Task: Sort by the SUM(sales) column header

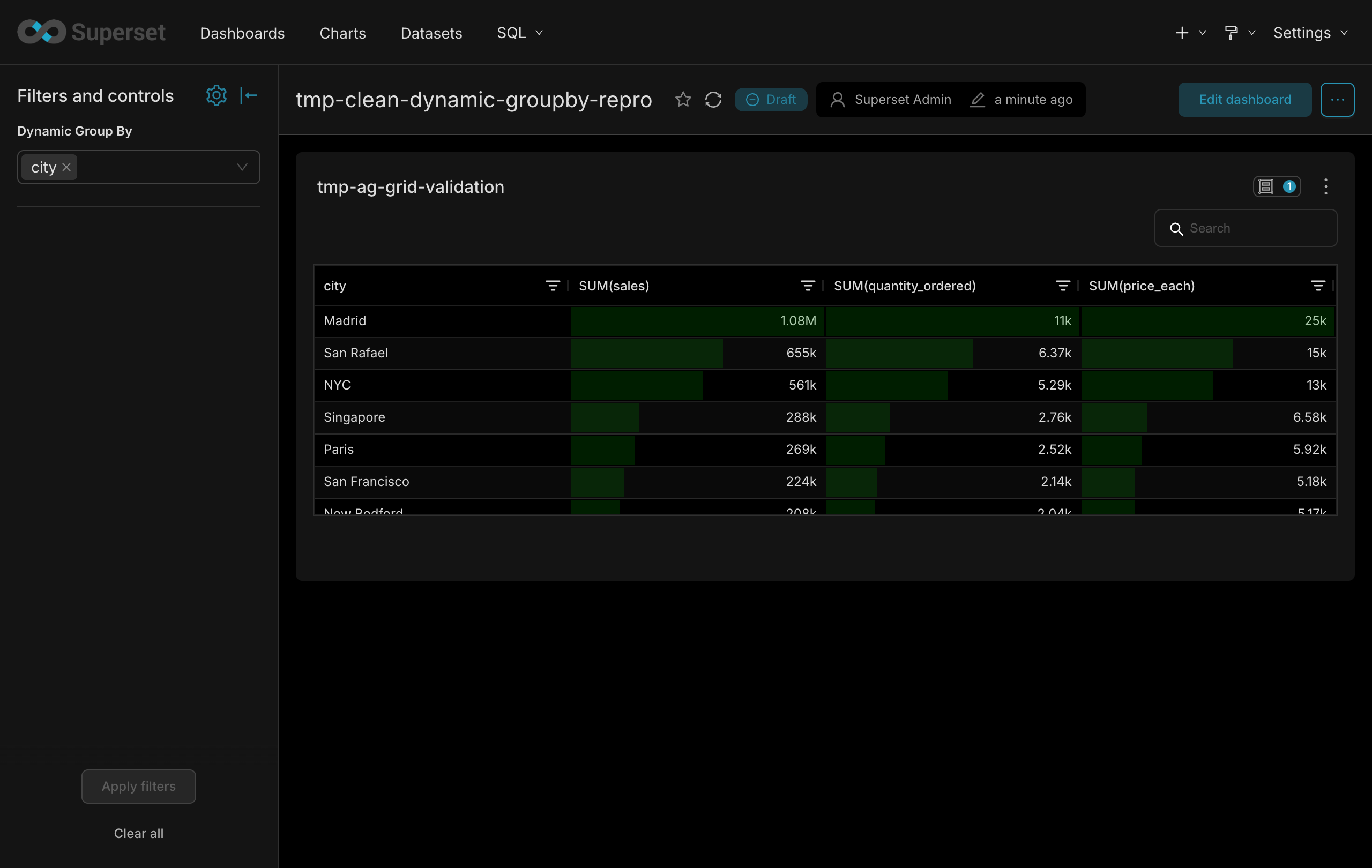Action: point(614,286)
